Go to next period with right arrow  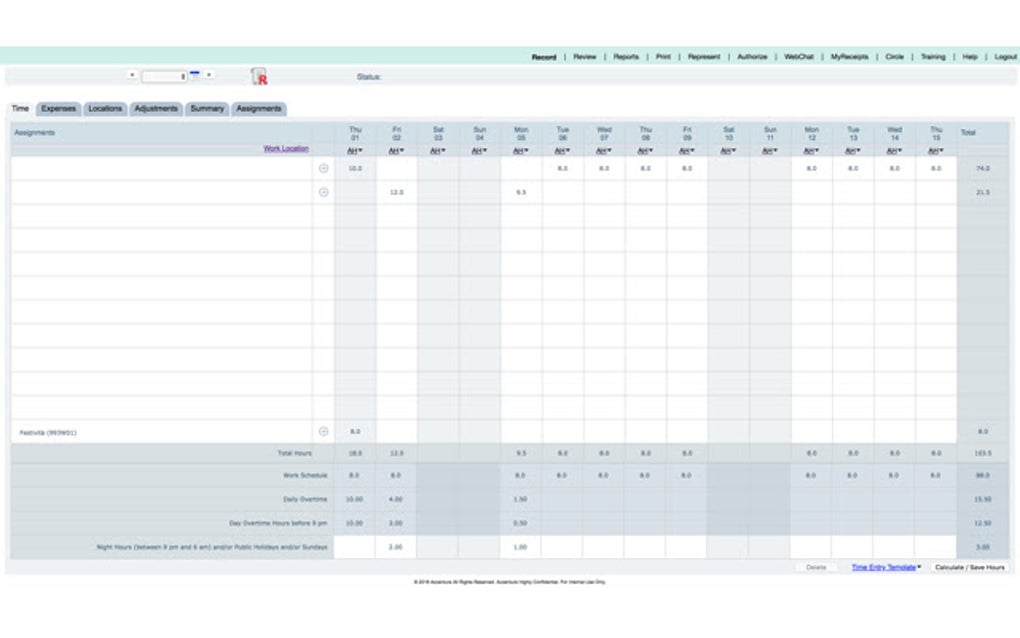coord(209,75)
